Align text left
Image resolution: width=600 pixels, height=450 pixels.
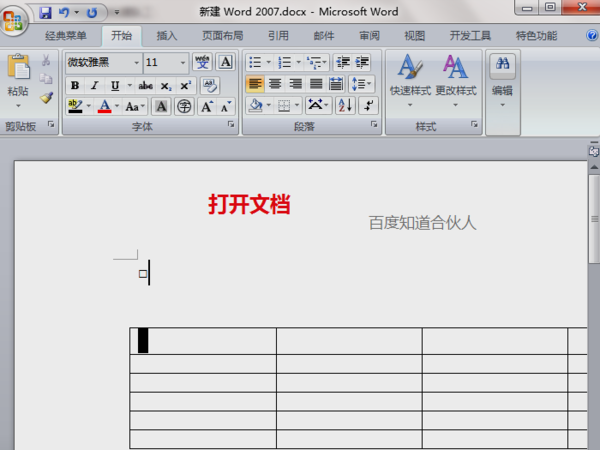[x=255, y=83]
